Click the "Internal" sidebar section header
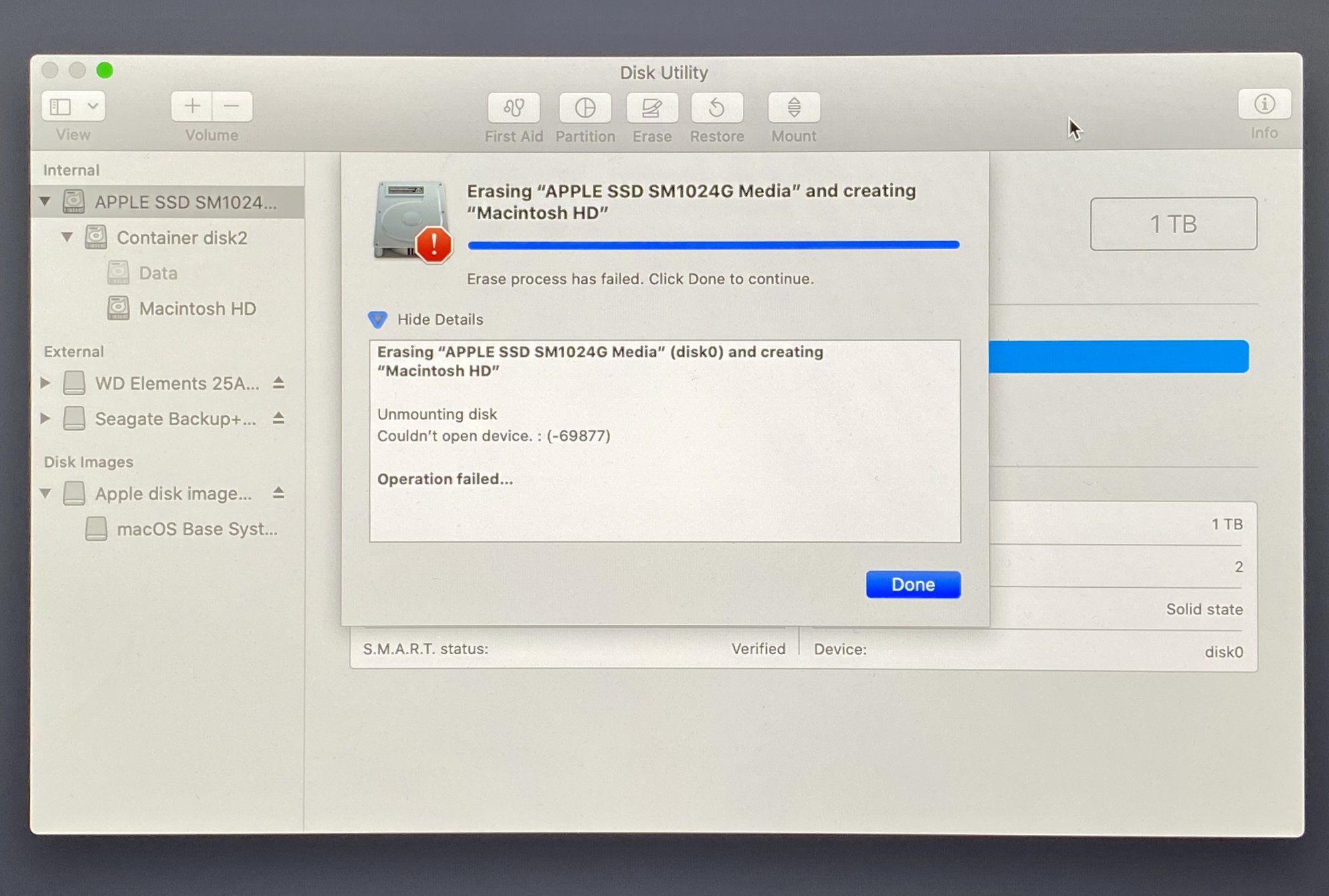The height and width of the screenshot is (896, 1329). (71, 170)
